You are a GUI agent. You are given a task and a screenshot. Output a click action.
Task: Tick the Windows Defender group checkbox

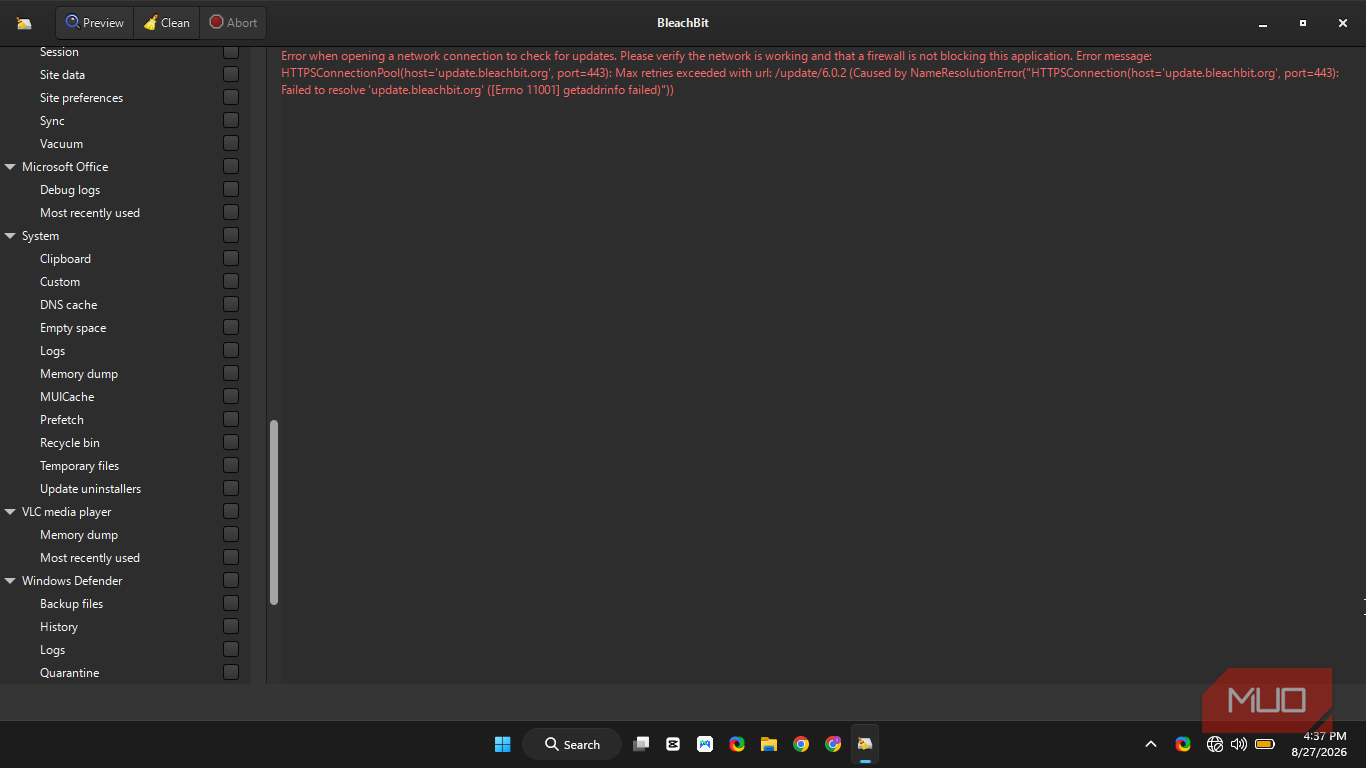coord(231,581)
